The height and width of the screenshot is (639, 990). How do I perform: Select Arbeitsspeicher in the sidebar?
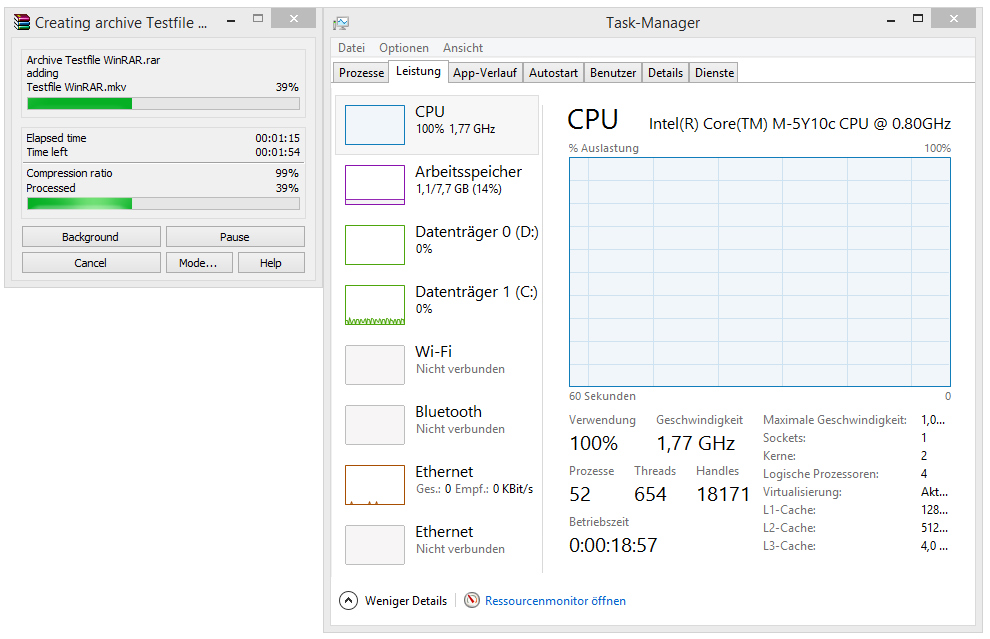(x=436, y=184)
